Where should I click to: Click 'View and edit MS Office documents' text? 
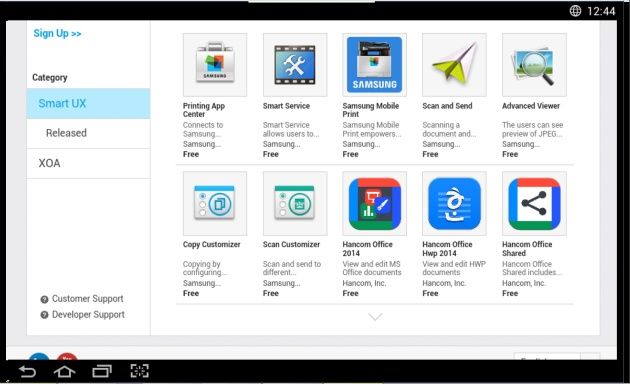372,268
